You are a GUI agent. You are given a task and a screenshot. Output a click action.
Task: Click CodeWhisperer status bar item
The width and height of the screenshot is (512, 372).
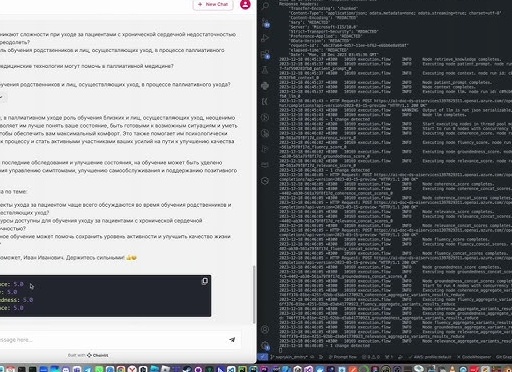474,357
